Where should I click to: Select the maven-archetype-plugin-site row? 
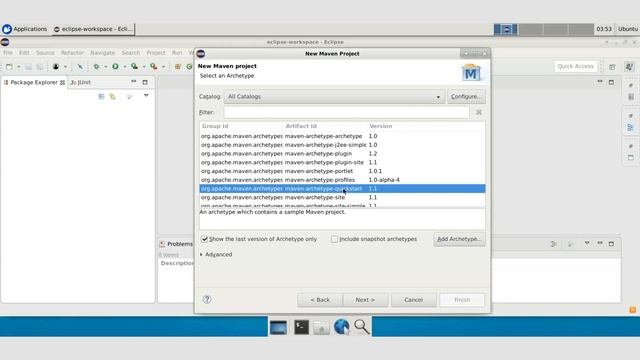[342, 162]
